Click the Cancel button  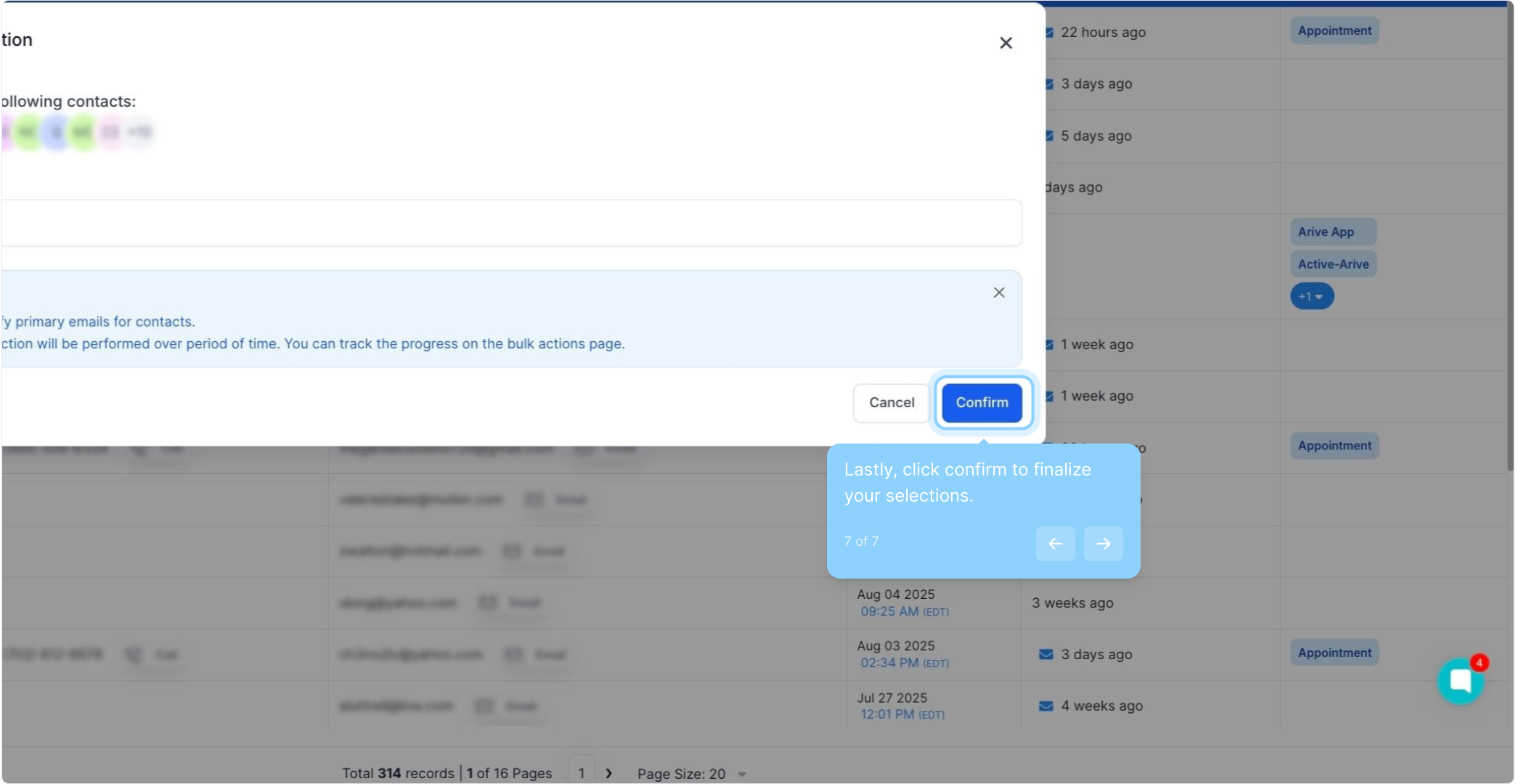(892, 403)
